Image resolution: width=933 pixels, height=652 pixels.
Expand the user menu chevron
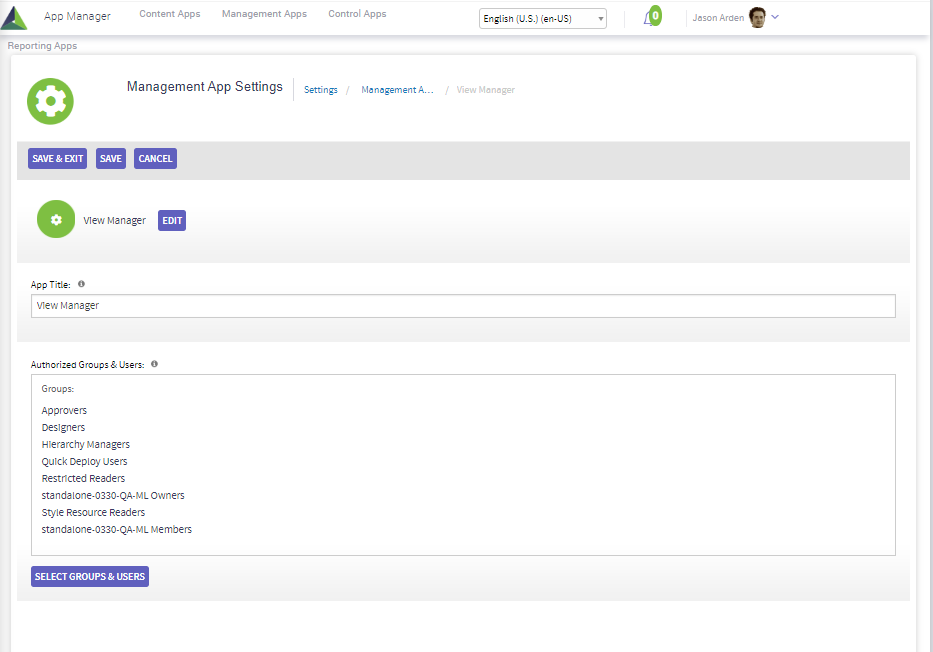click(x=775, y=17)
